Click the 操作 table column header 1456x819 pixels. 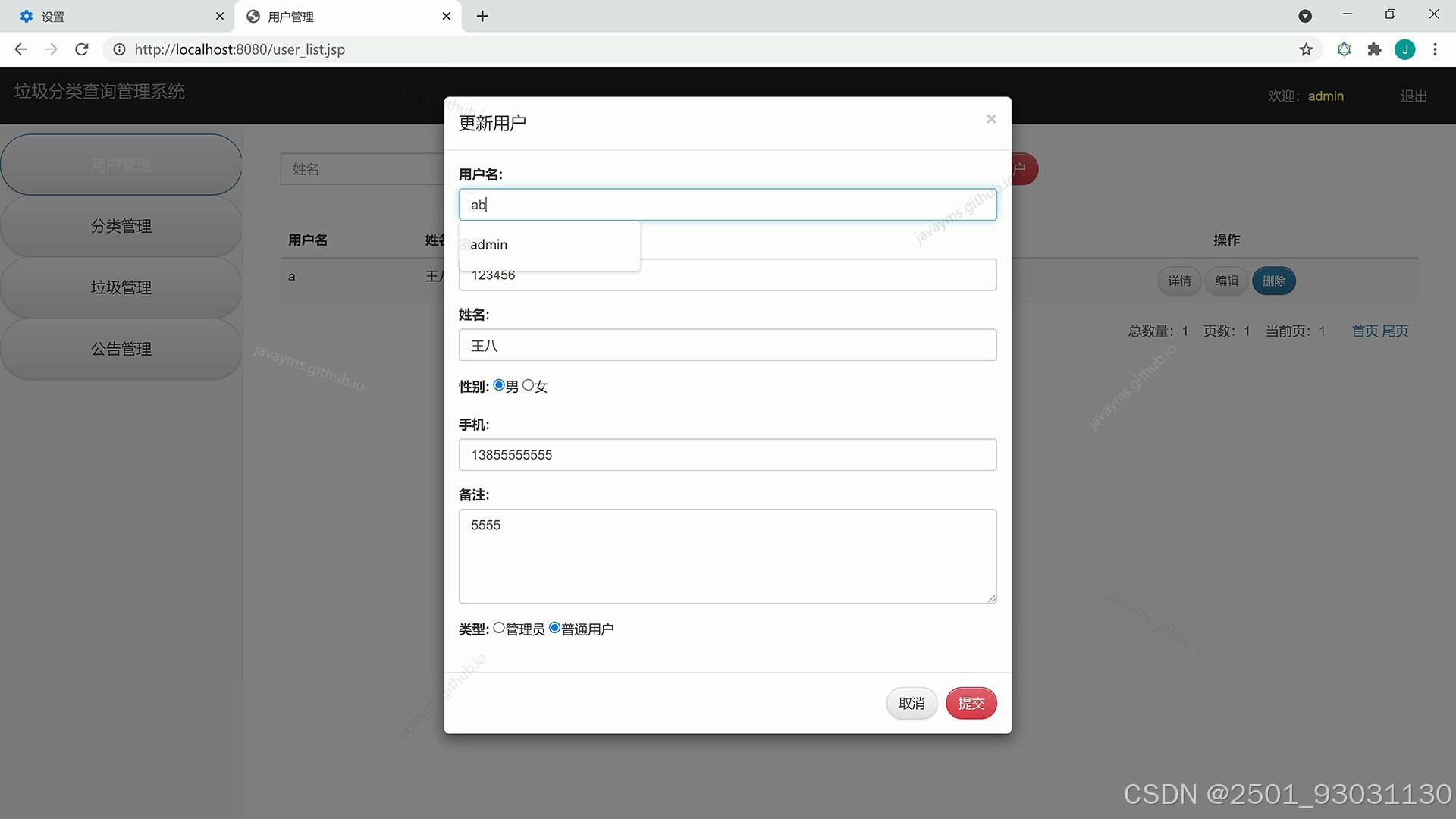coord(1226,240)
